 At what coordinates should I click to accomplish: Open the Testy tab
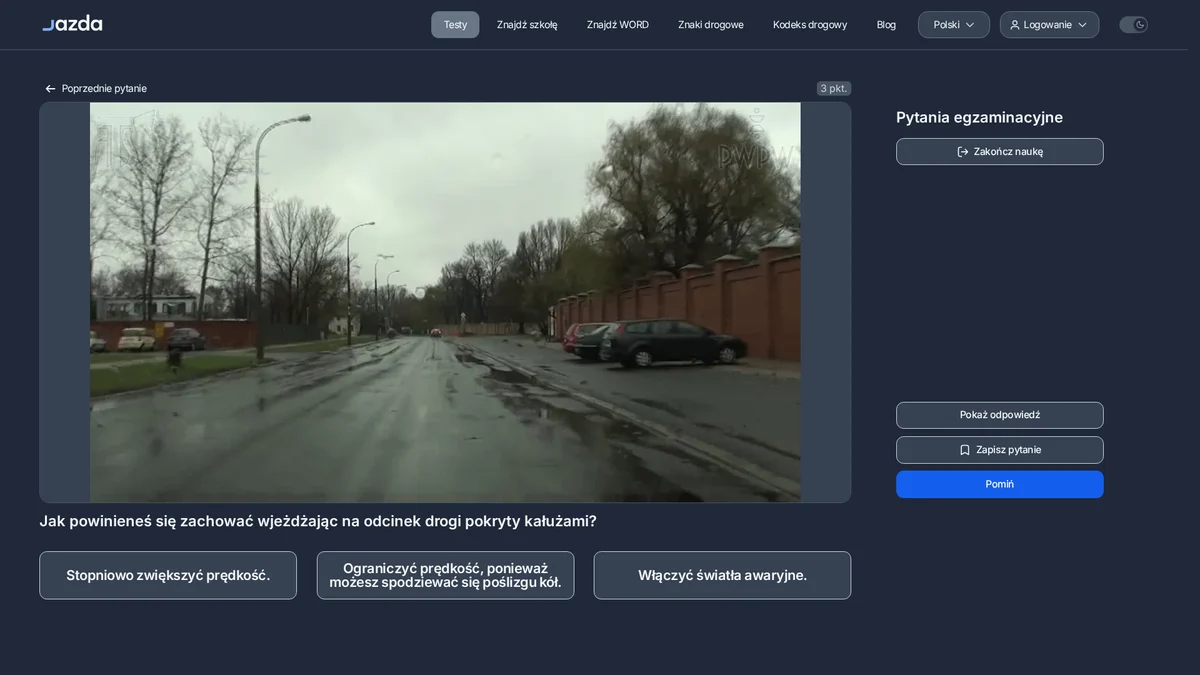[x=455, y=25]
